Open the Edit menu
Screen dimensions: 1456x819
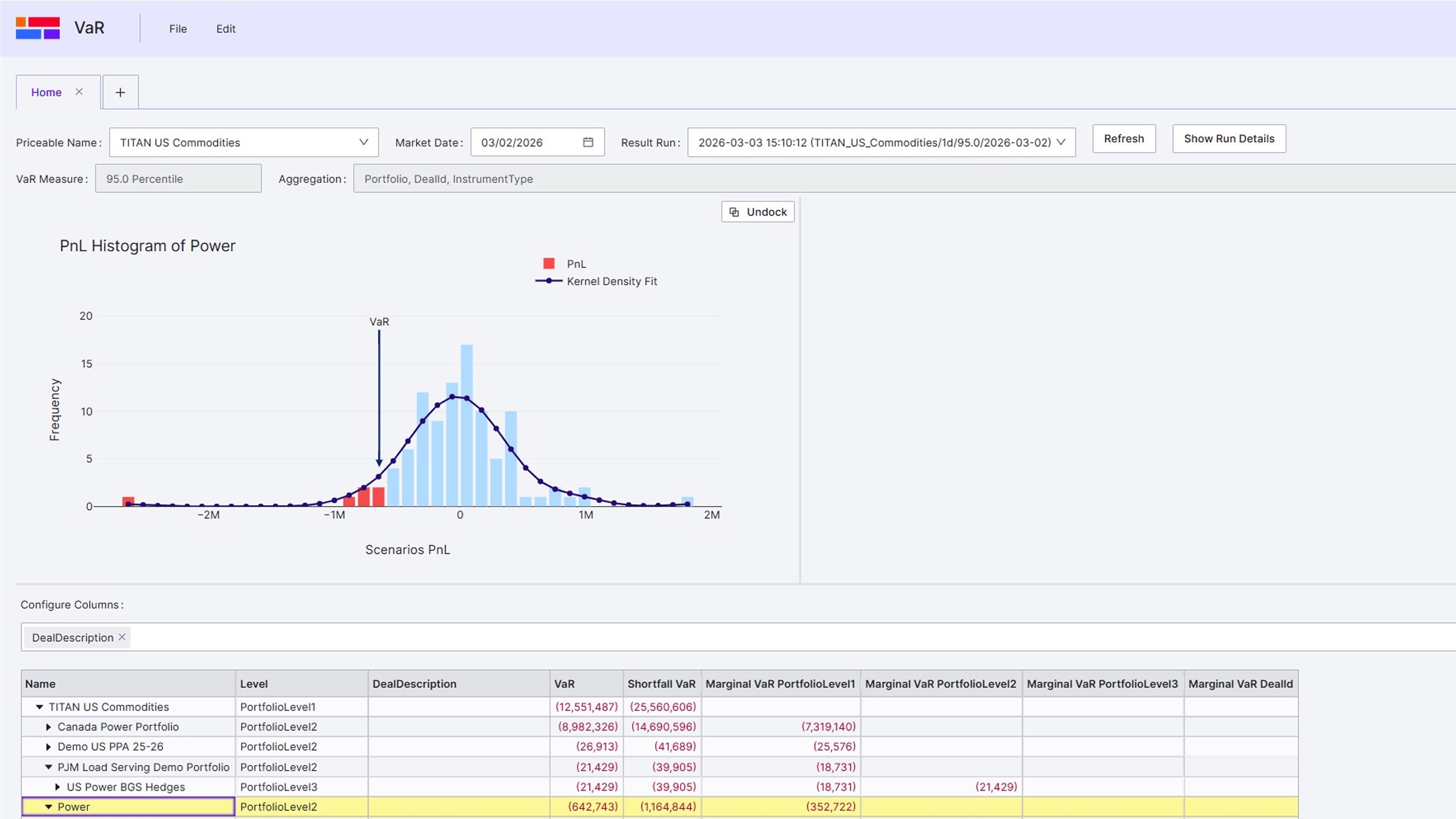pos(226,29)
